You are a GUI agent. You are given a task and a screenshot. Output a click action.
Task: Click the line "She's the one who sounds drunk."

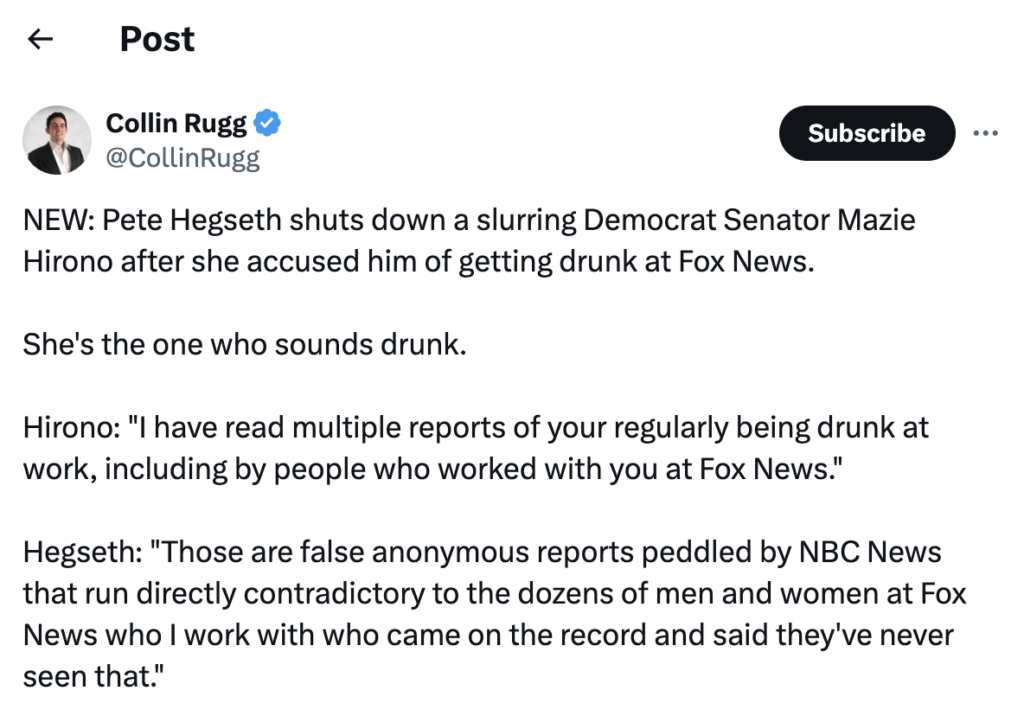(x=245, y=345)
